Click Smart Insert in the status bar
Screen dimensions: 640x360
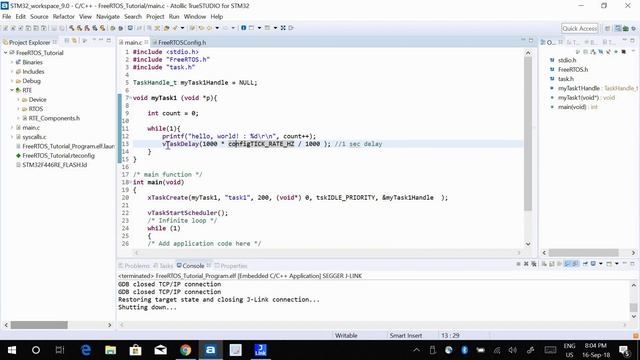406,336
